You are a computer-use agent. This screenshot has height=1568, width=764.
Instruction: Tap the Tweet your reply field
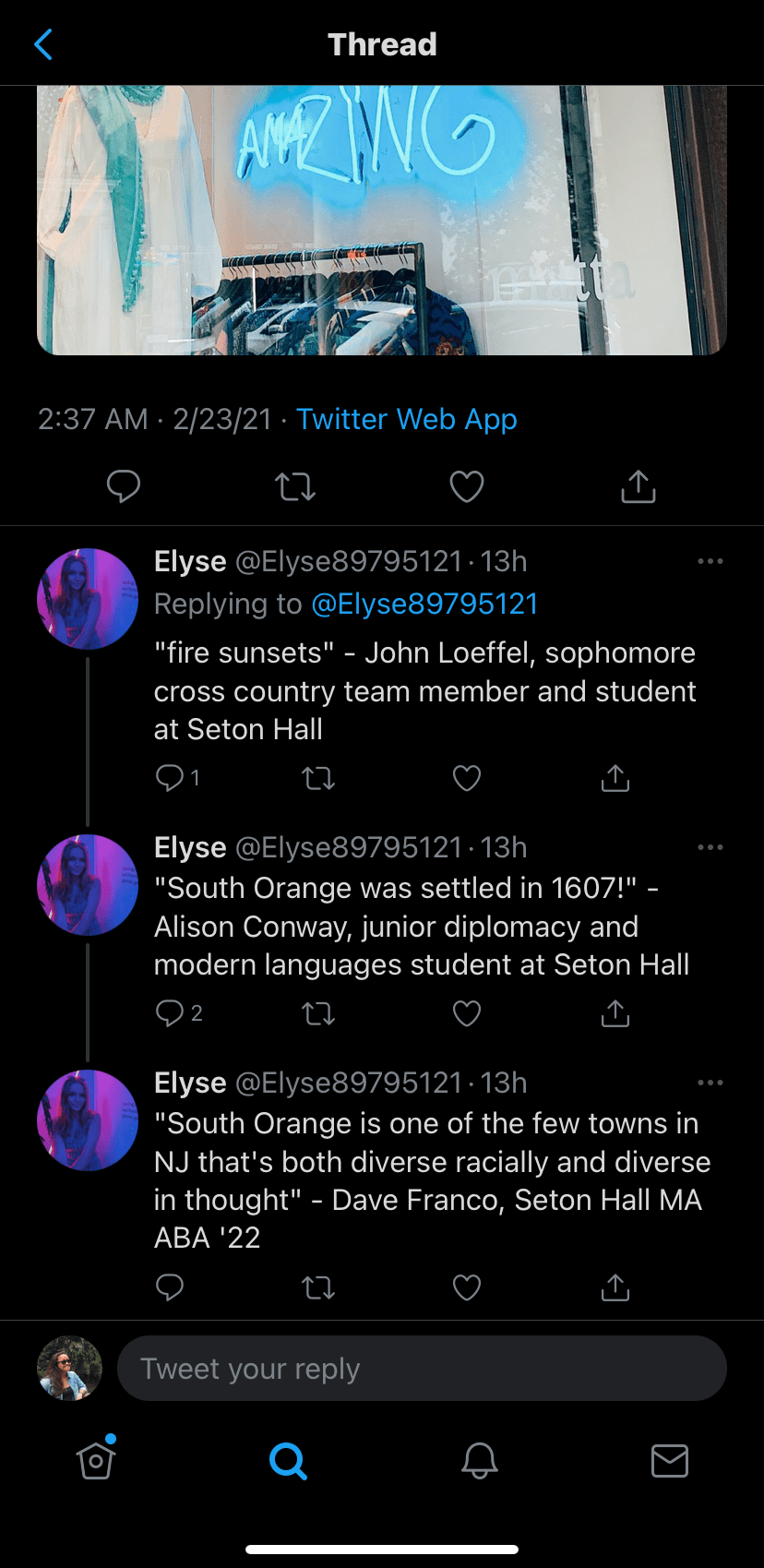coord(422,1369)
